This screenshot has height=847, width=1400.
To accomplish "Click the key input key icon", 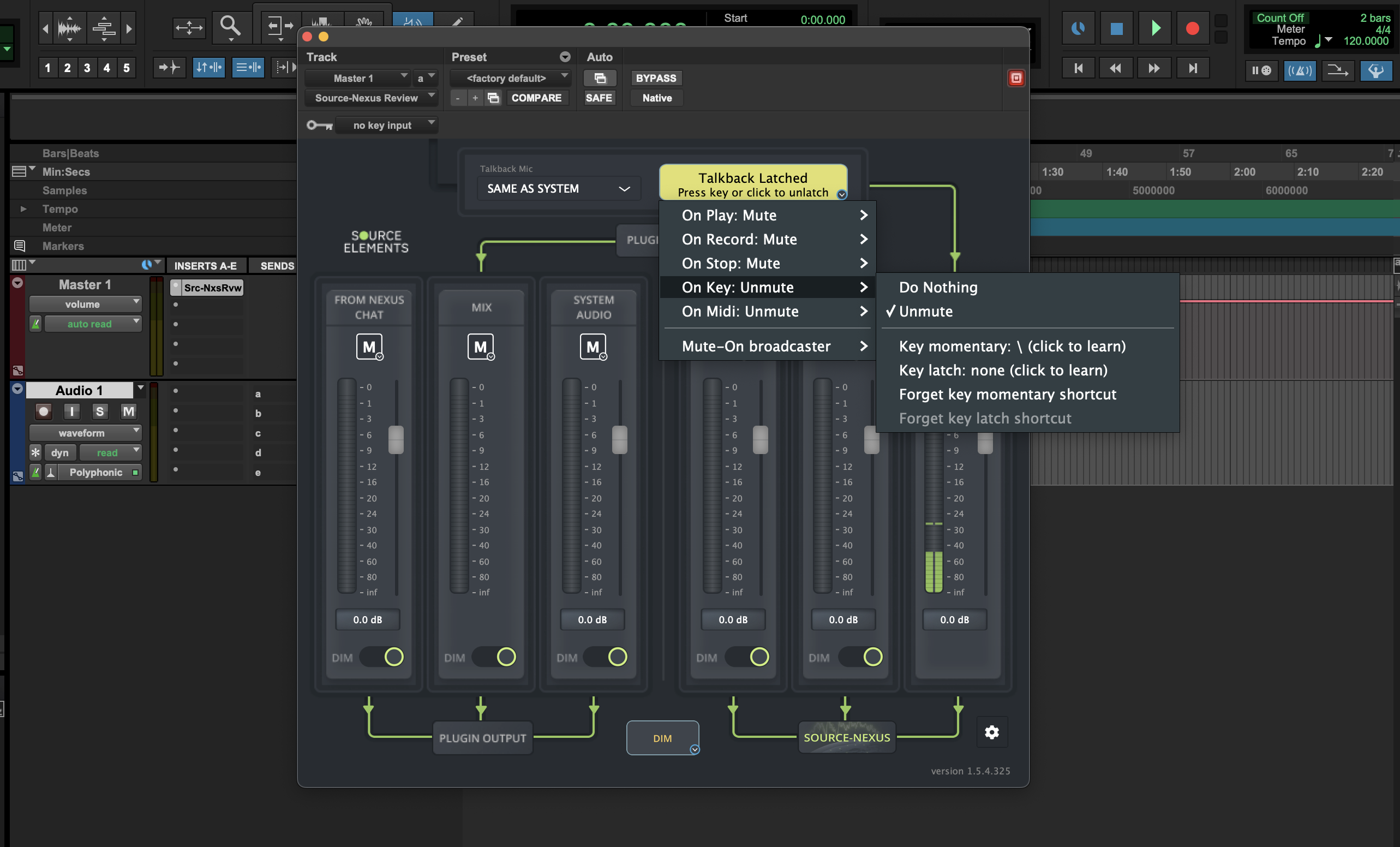I will [319, 125].
